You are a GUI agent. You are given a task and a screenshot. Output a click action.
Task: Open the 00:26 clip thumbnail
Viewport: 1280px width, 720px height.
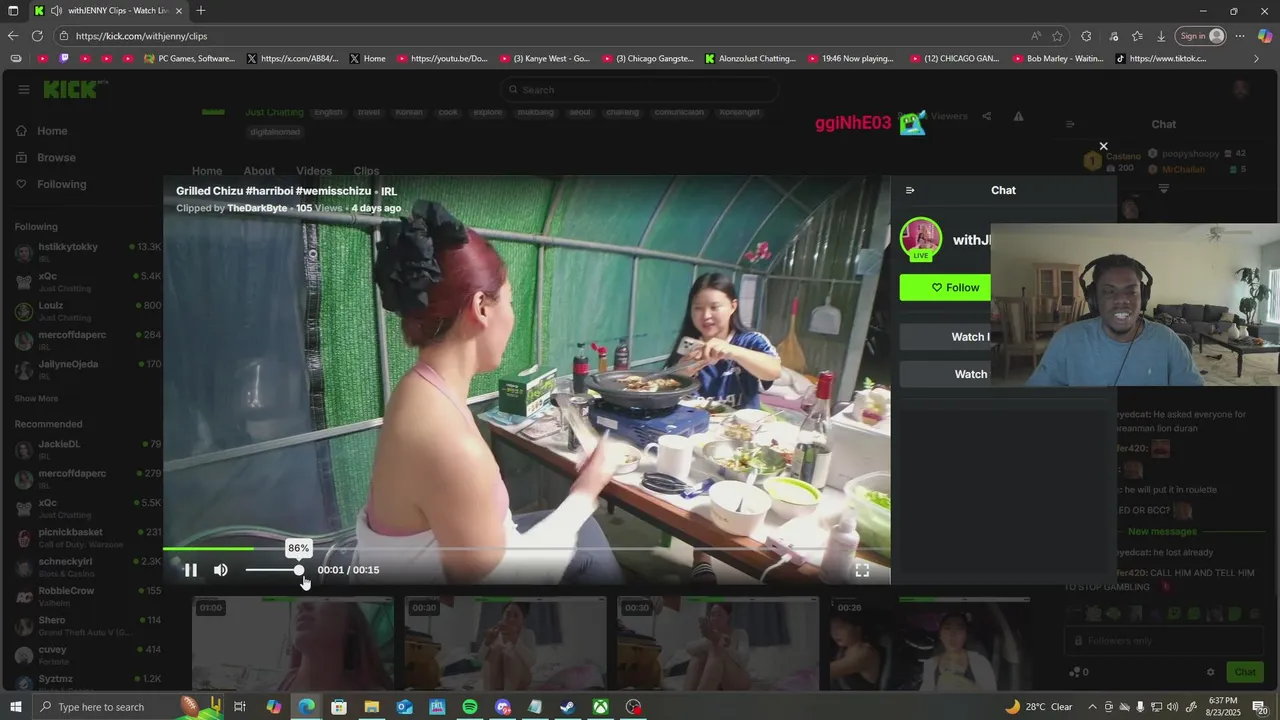[x=929, y=643]
